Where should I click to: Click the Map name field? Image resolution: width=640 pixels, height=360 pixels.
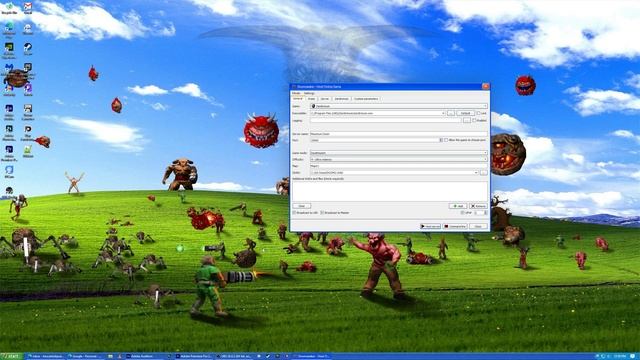pos(399,166)
